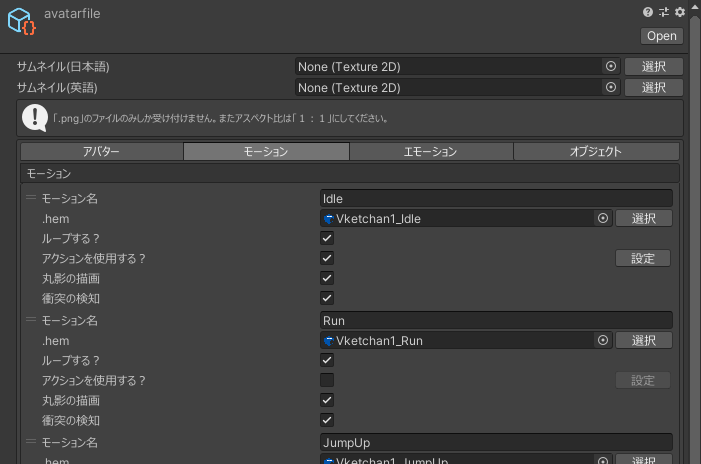Click the モーション section header
Viewport: 701px width, 464px height.
click(350, 173)
